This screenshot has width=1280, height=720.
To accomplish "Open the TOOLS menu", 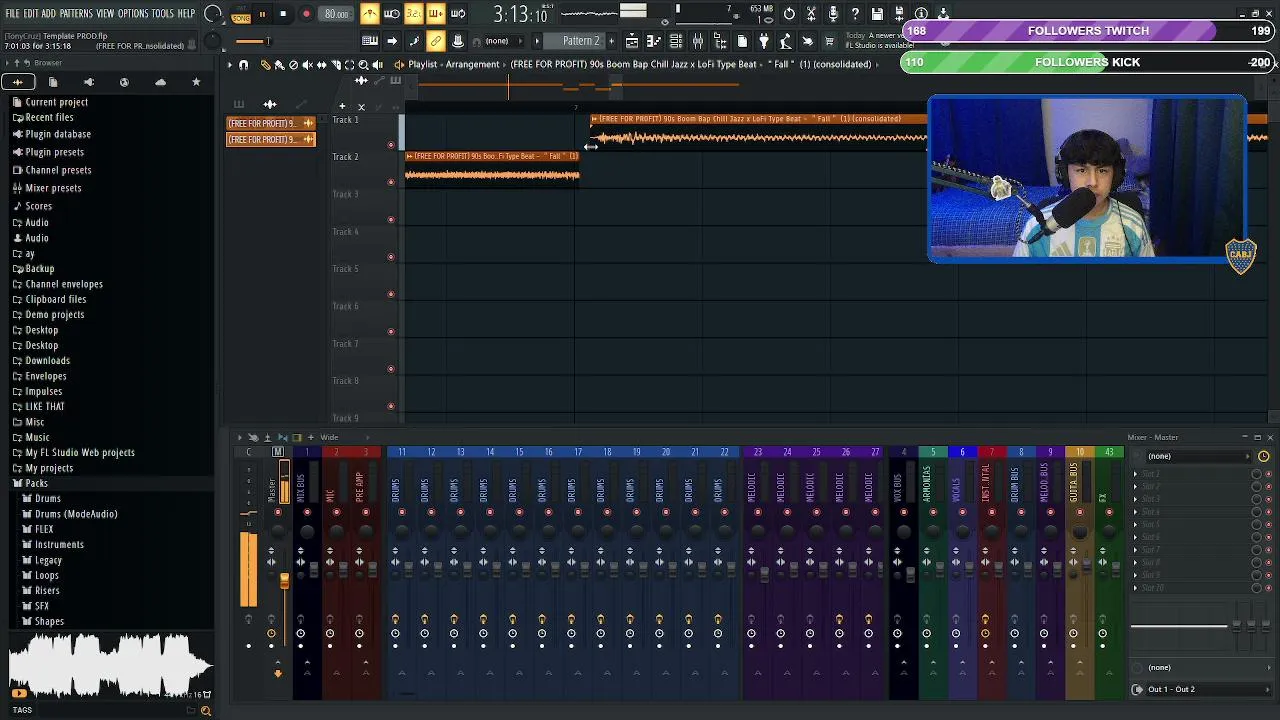I will tap(162, 14).
